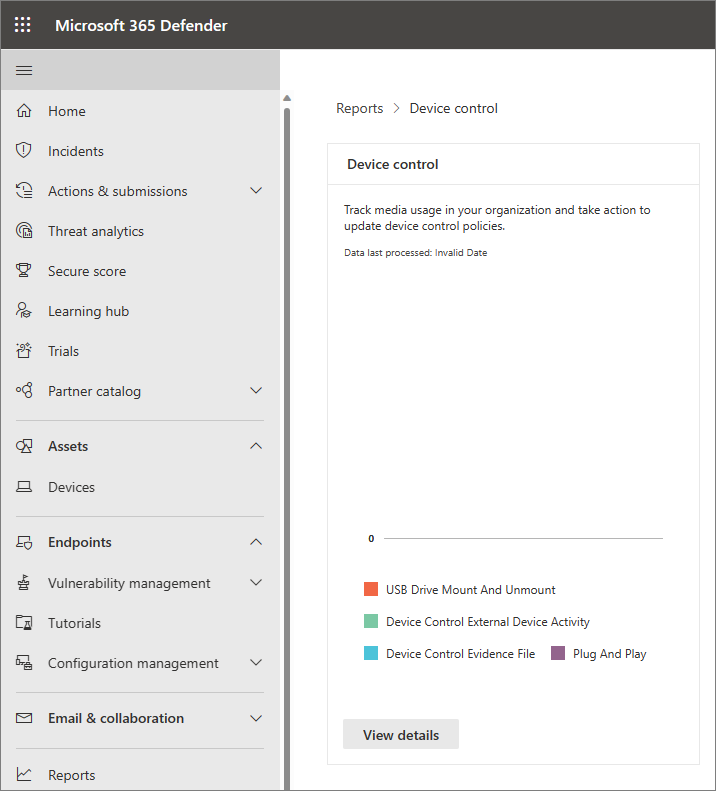Click the Secure score trophy icon
Screen dimensions: 716x791
coord(24,270)
